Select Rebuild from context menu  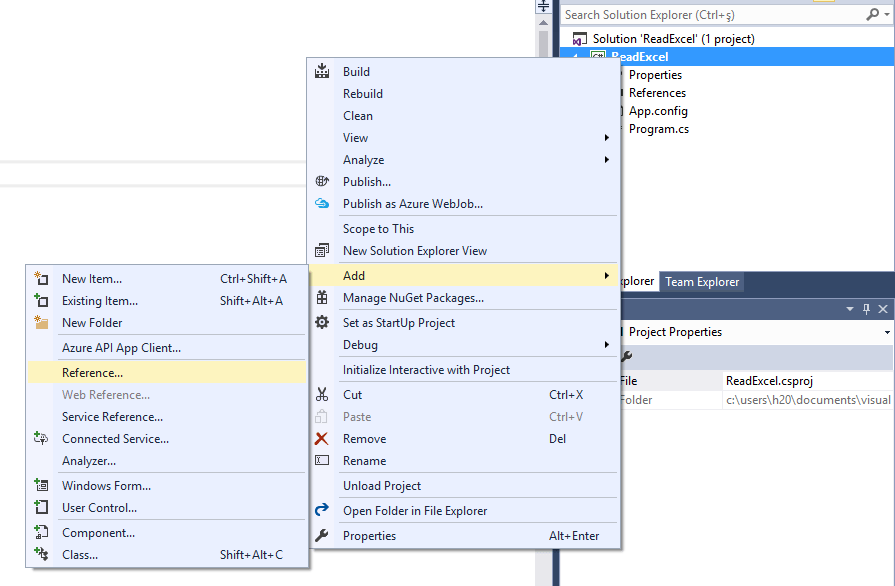464,94
